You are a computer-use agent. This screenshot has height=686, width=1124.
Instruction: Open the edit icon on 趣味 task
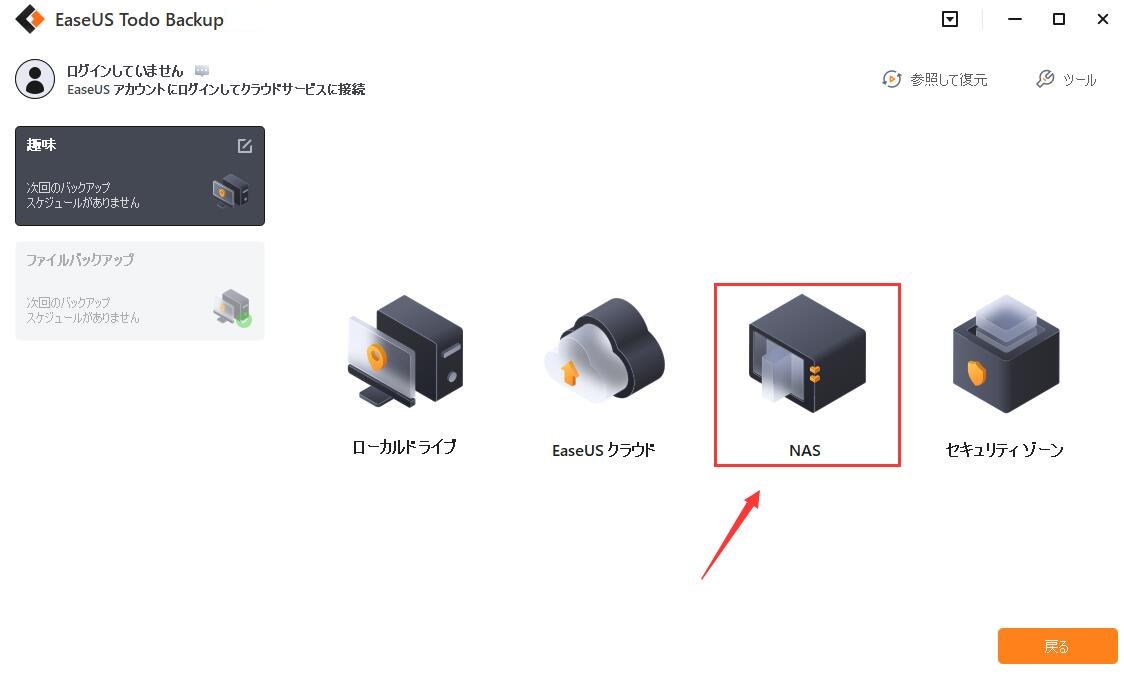[x=244, y=146]
